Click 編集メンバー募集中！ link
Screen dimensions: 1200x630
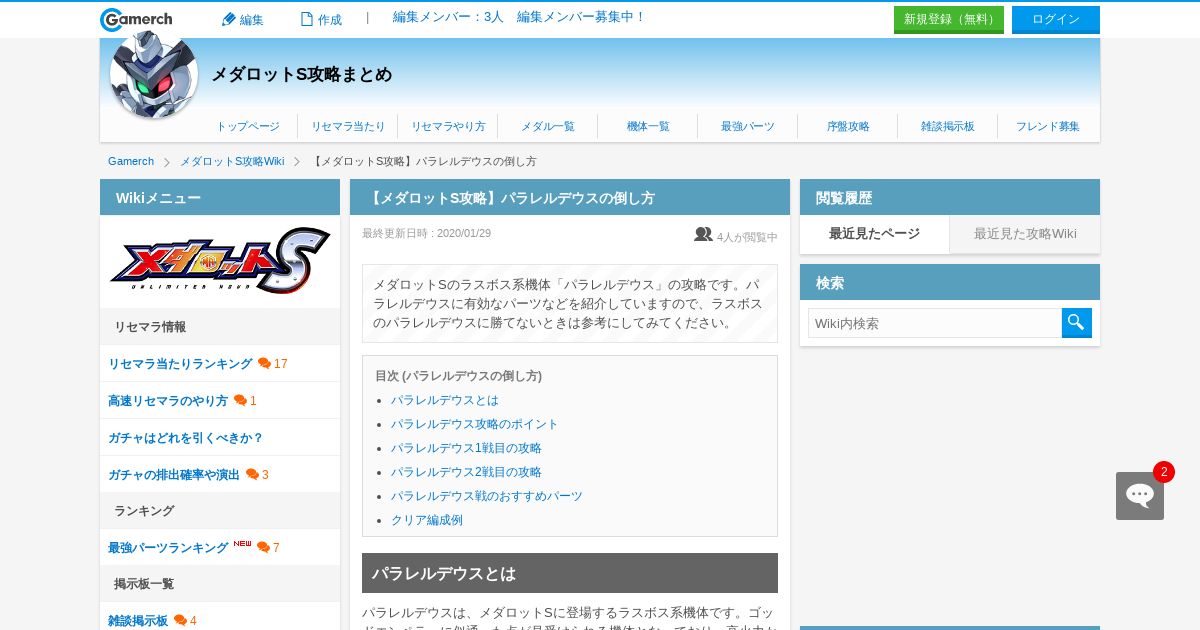tap(582, 17)
